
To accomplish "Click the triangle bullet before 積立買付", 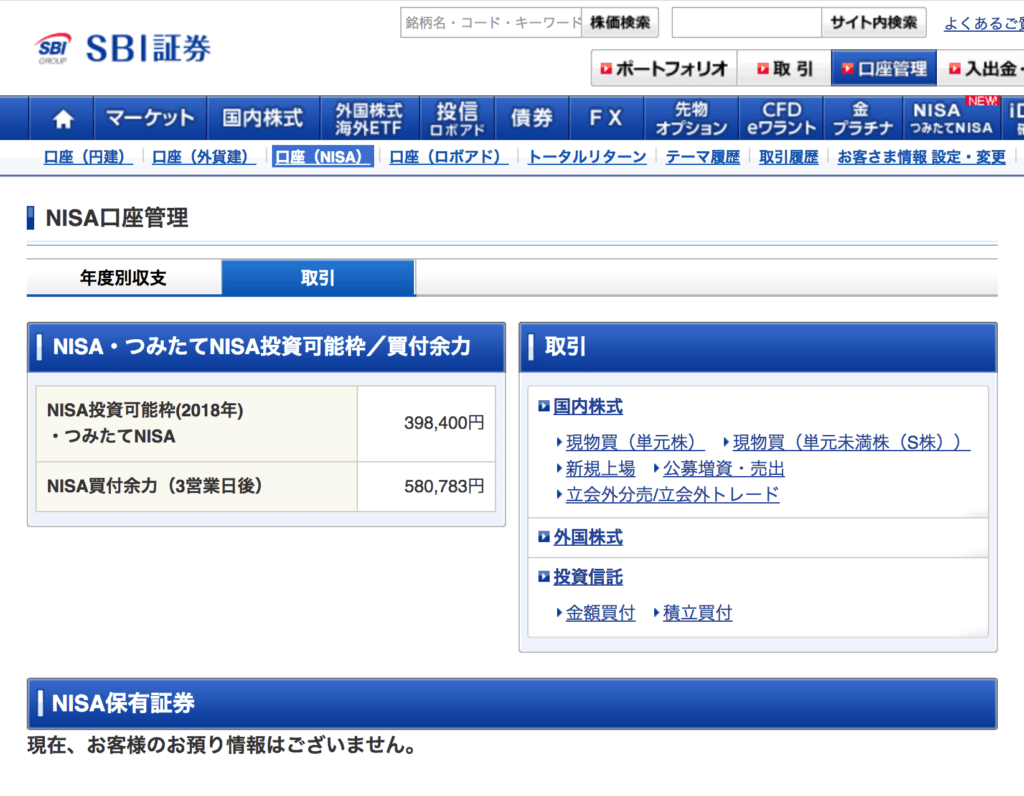I will tap(656, 613).
